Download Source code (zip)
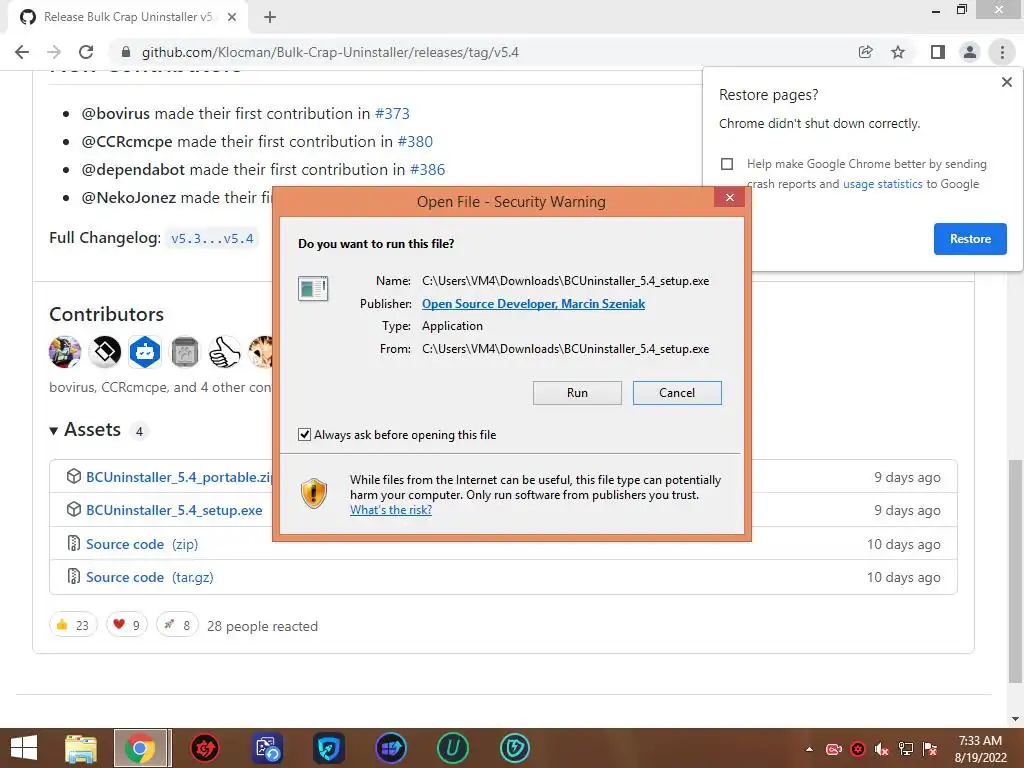Viewport: 1024px width, 768px height. coord(142,544)
